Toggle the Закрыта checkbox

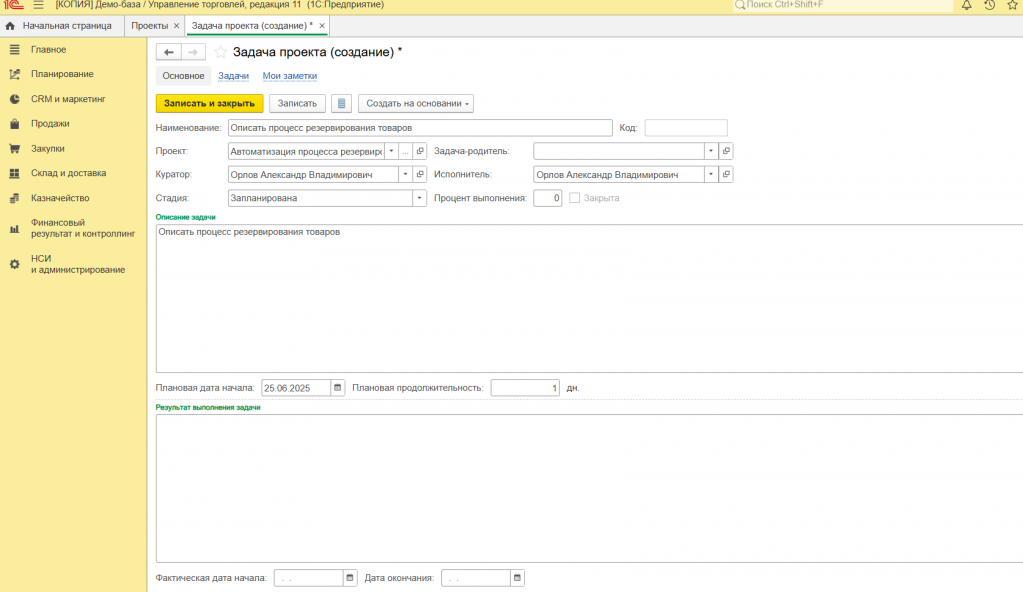tap(574, 198)
